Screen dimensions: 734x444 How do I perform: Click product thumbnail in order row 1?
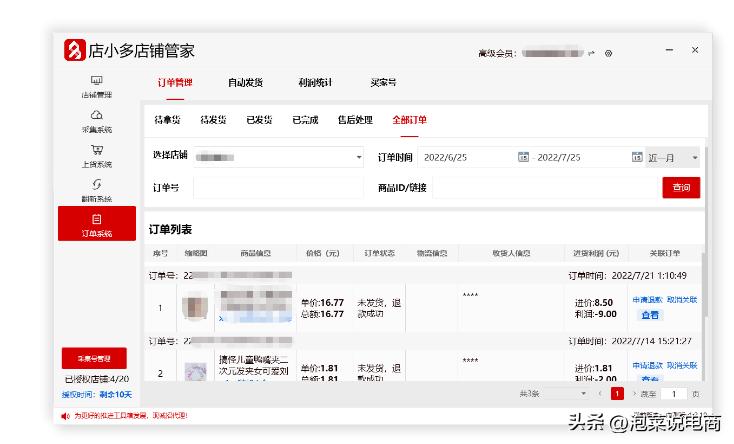click(195, 308)
